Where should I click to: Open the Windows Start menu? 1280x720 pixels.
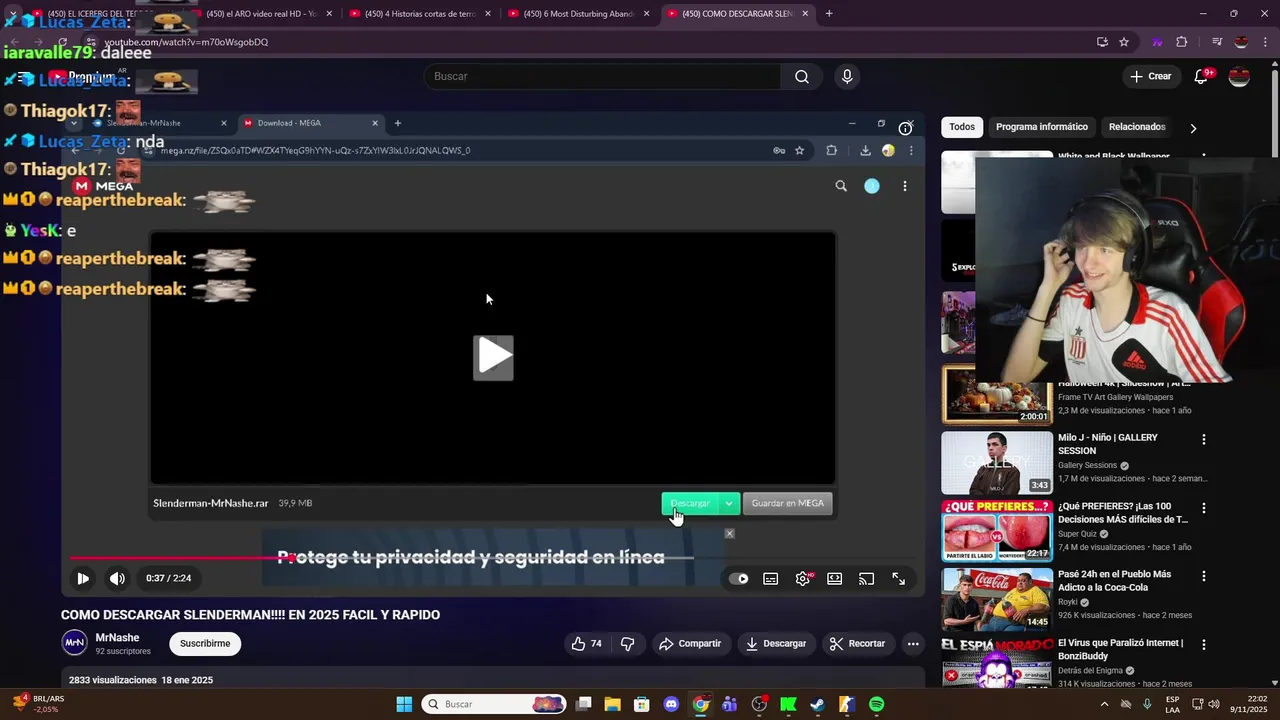click(404, 704)
